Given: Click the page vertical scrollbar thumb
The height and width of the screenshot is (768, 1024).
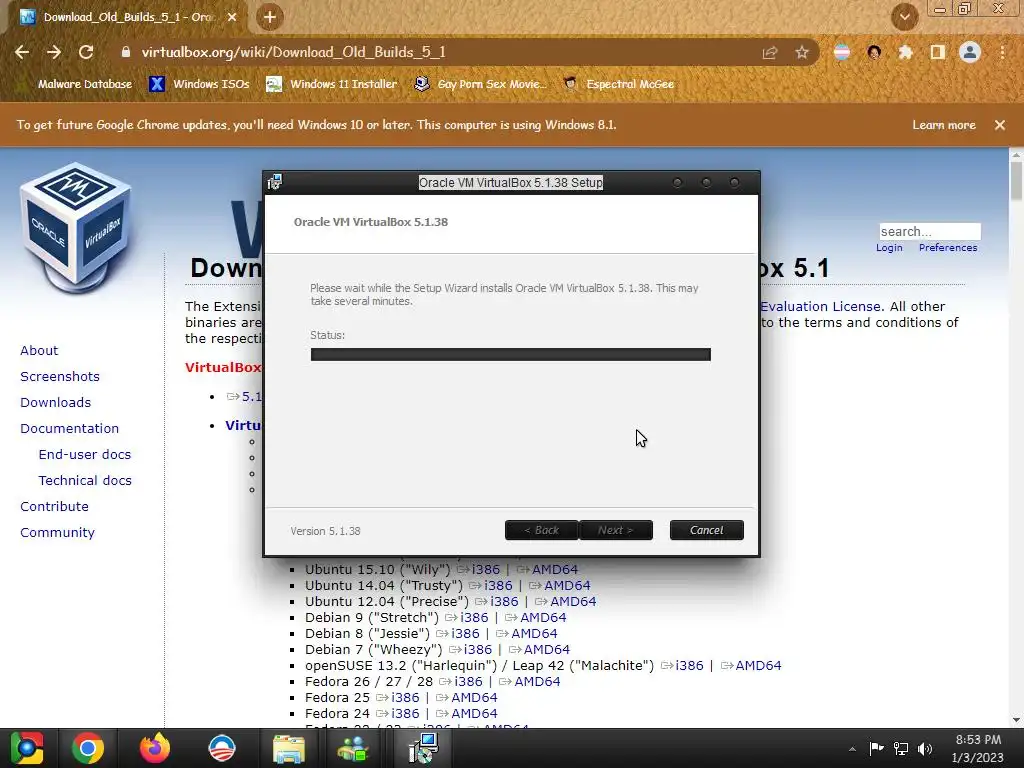Looking at the screenshot, I should point(1016,180).
